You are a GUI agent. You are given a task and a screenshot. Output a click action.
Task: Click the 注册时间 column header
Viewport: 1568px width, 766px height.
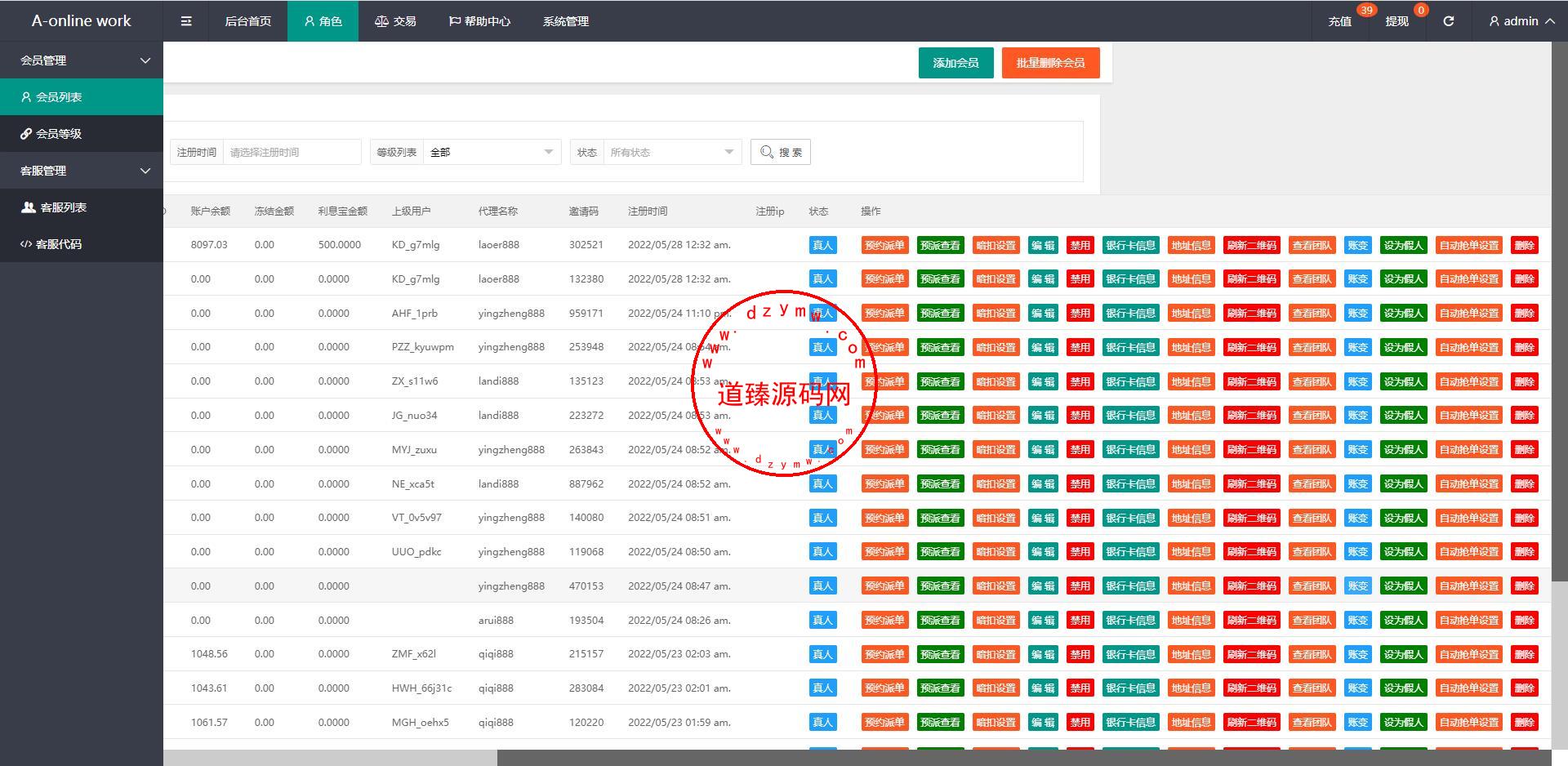coord(648,212)
